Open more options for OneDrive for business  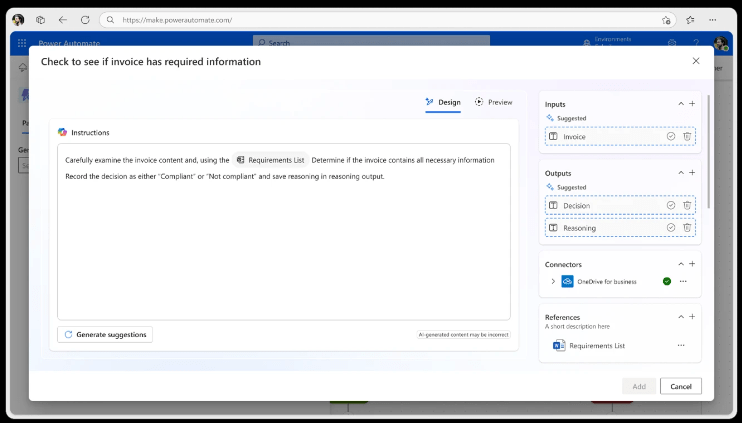(x=683, y=282)
